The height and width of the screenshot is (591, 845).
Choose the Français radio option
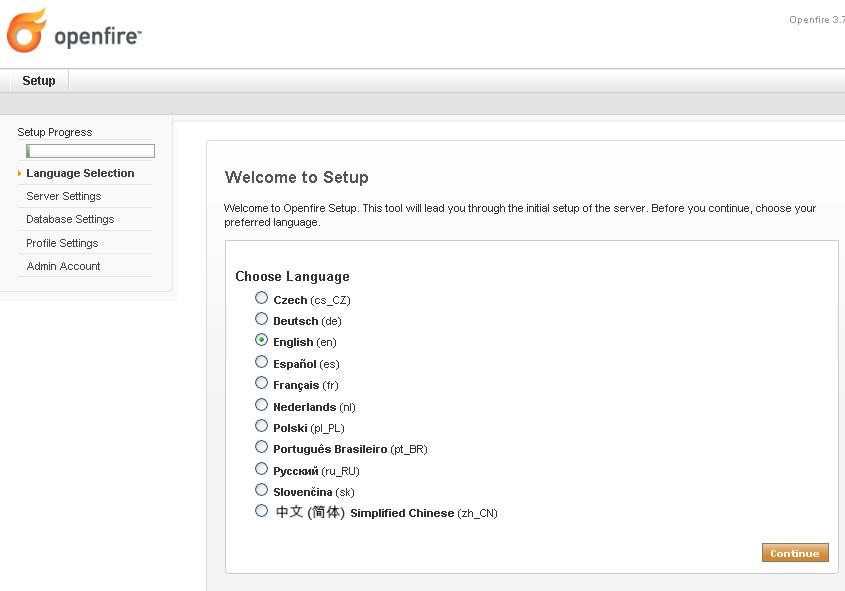coord(261,383)
